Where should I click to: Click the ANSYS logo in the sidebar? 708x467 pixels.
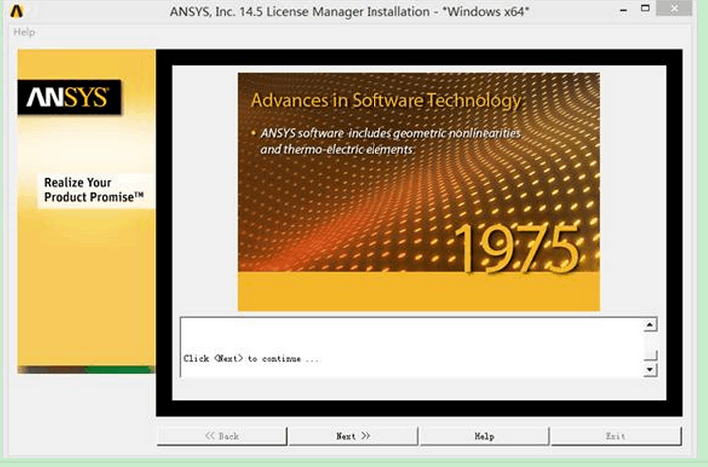pyautogui.click(x=70, y=97)
